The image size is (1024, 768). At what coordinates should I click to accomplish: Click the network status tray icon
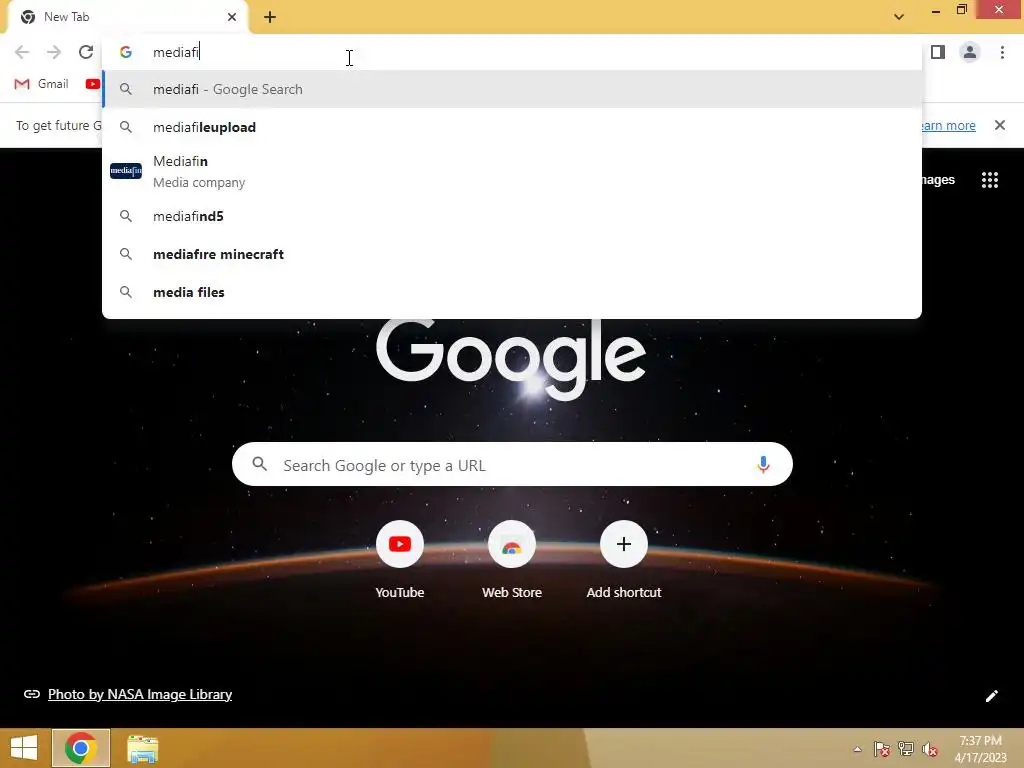[x=906, y=749]
